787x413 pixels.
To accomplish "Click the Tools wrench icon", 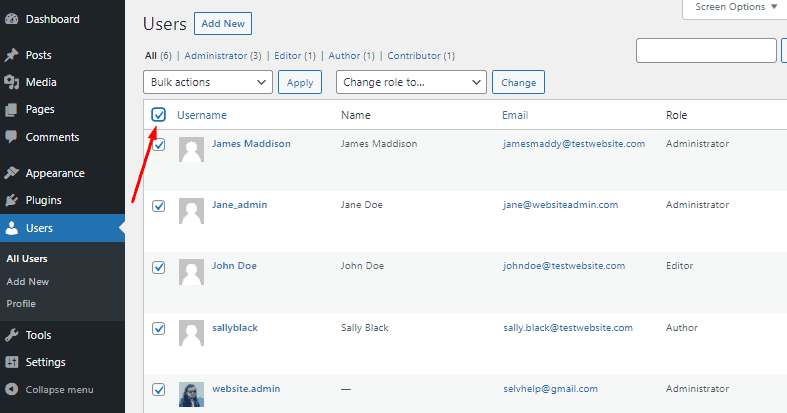I will [11, 335].
